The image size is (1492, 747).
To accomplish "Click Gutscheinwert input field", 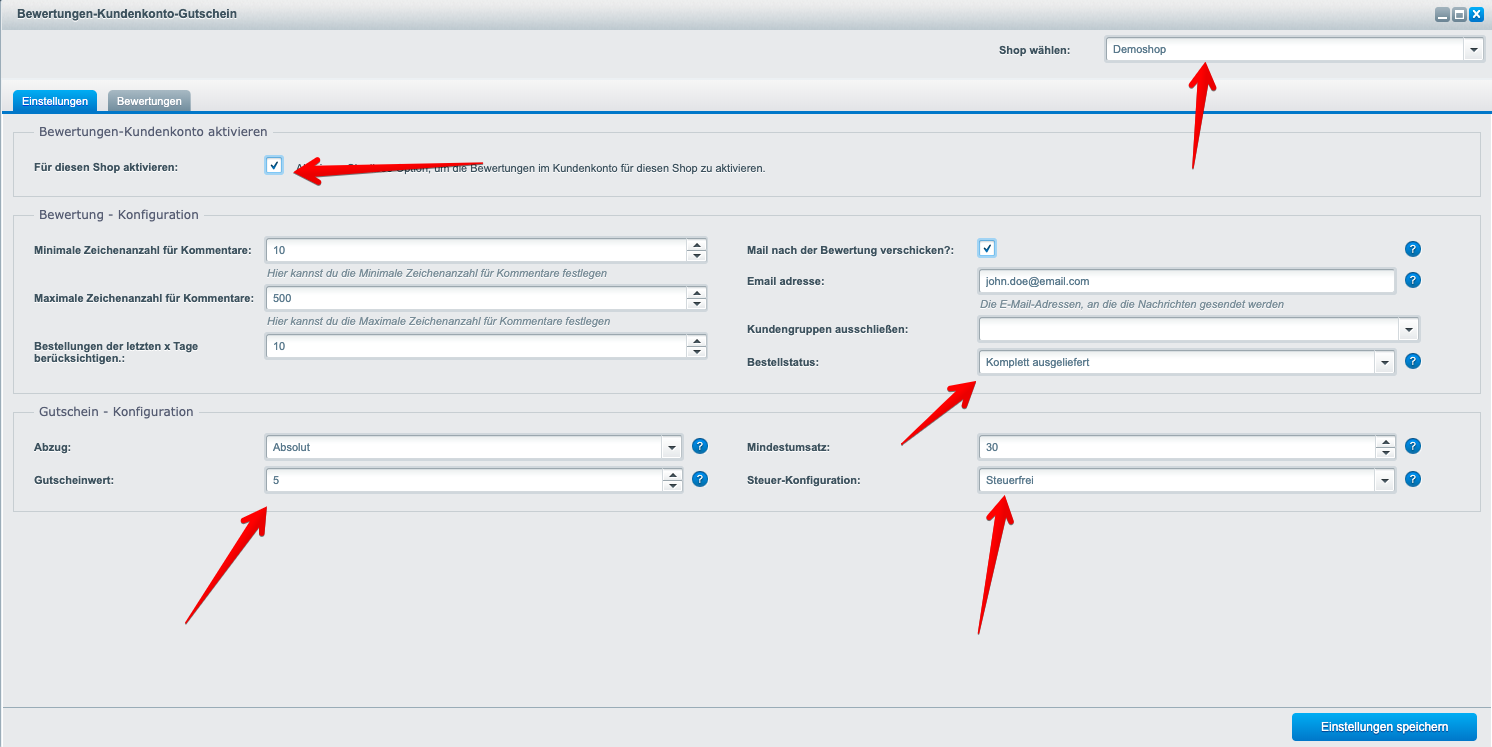I will click(465, 481).
